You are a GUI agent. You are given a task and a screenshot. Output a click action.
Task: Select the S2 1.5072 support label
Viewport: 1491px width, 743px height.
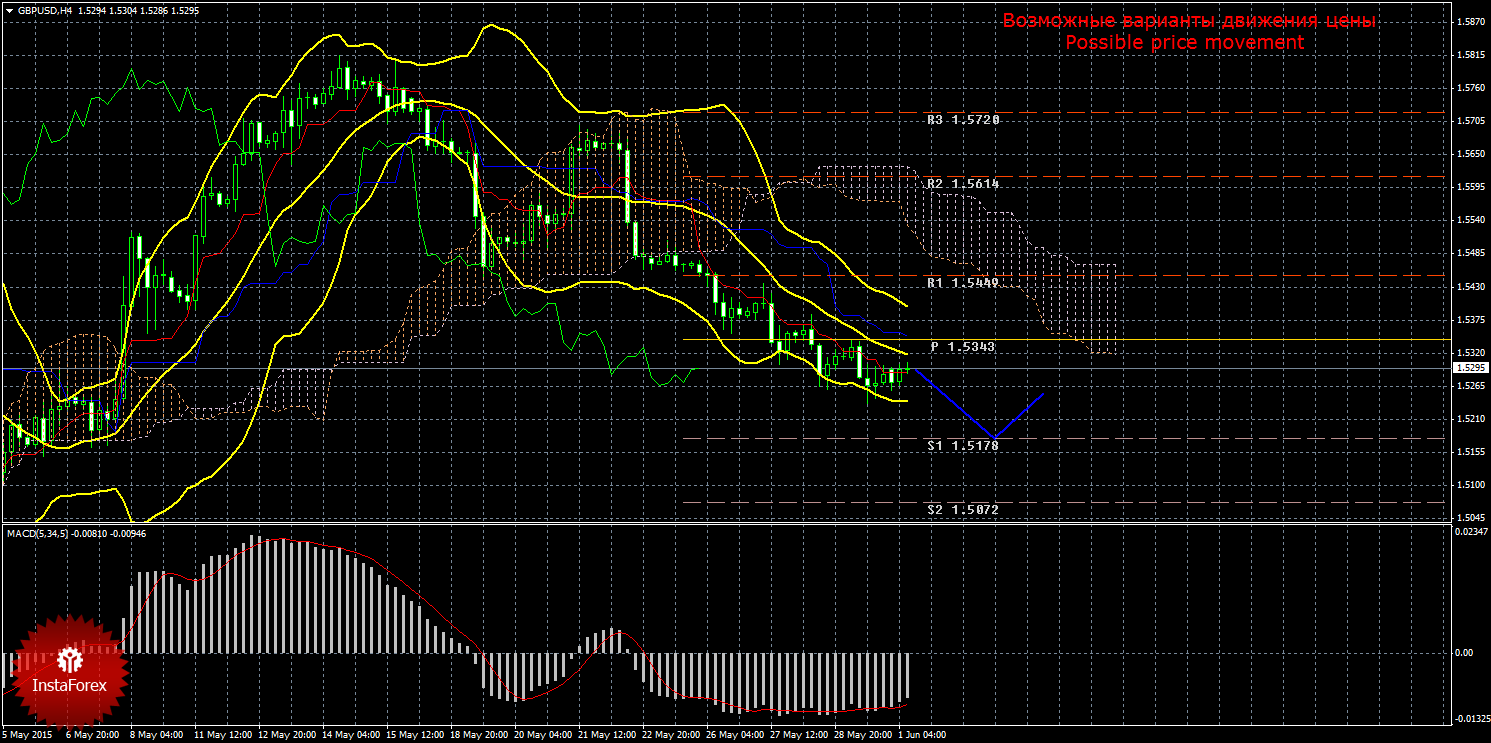[x=962, y=510]
